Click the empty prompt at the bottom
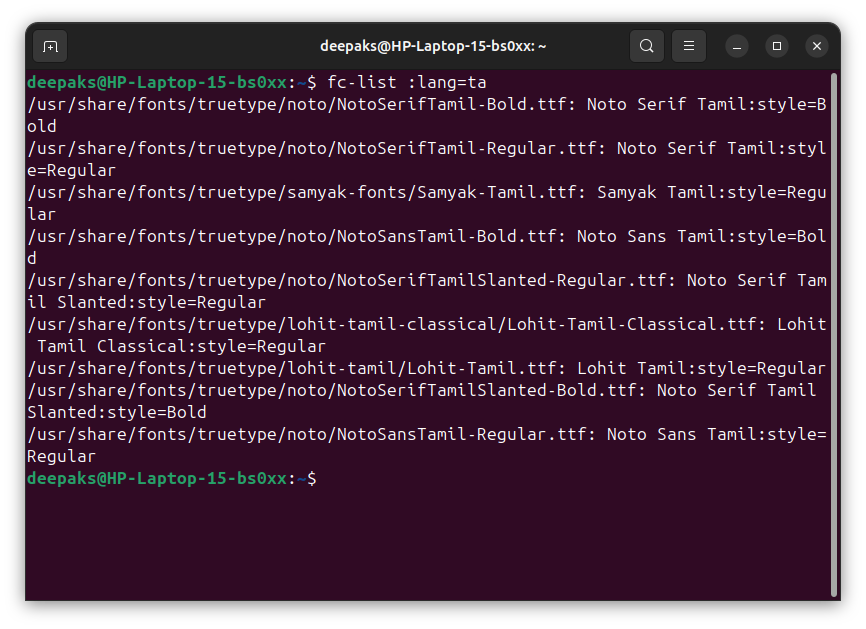The height and width of the screenshot is (629, 866). pos(172,478)
